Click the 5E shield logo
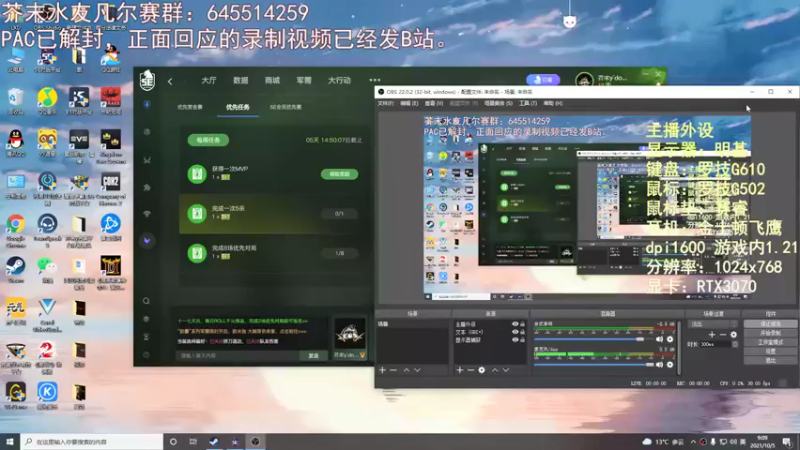The image size is (800, 450). click(x=147, y=80)
